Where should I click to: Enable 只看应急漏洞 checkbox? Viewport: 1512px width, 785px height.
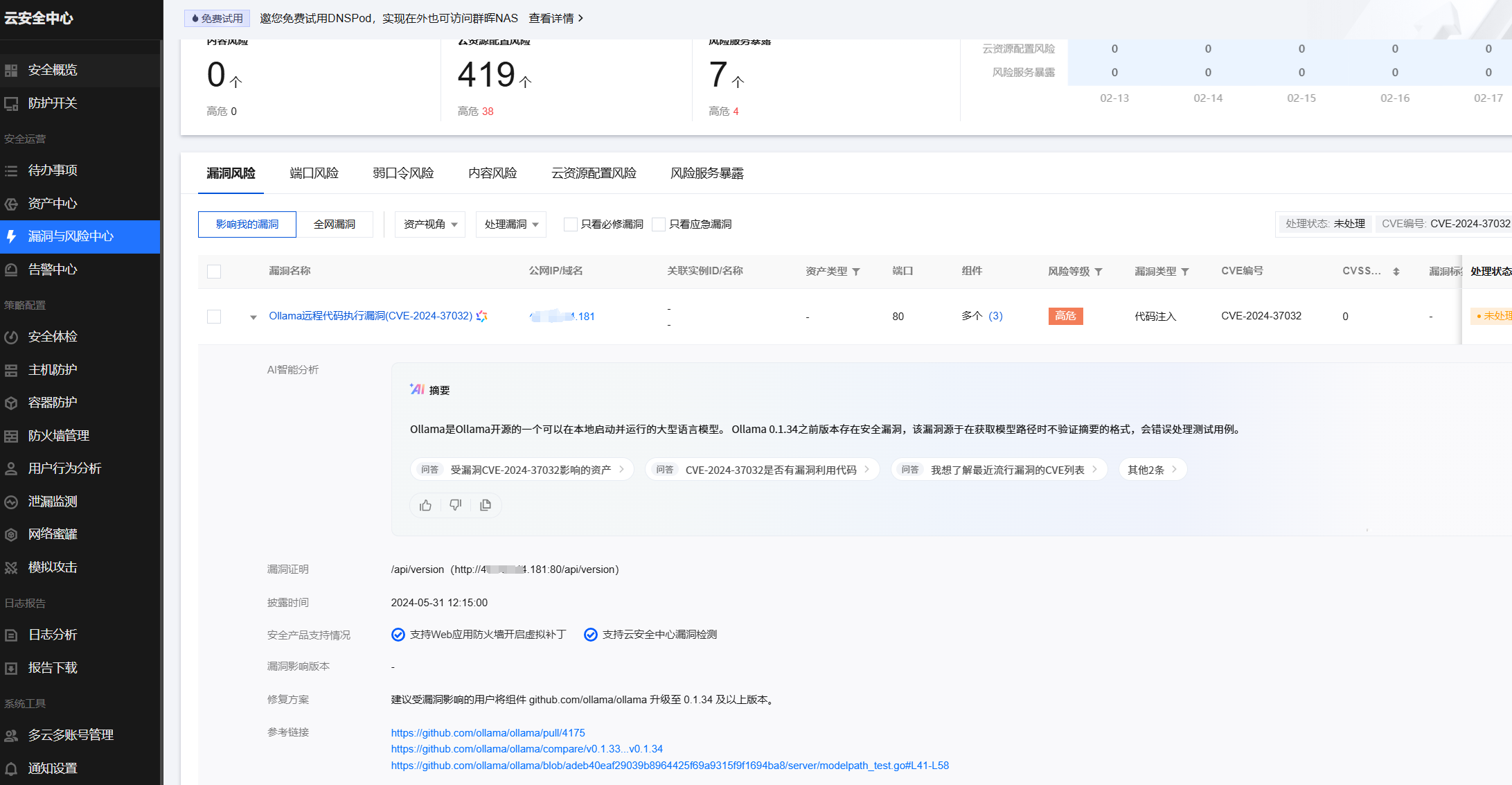(x=659, y=224)
